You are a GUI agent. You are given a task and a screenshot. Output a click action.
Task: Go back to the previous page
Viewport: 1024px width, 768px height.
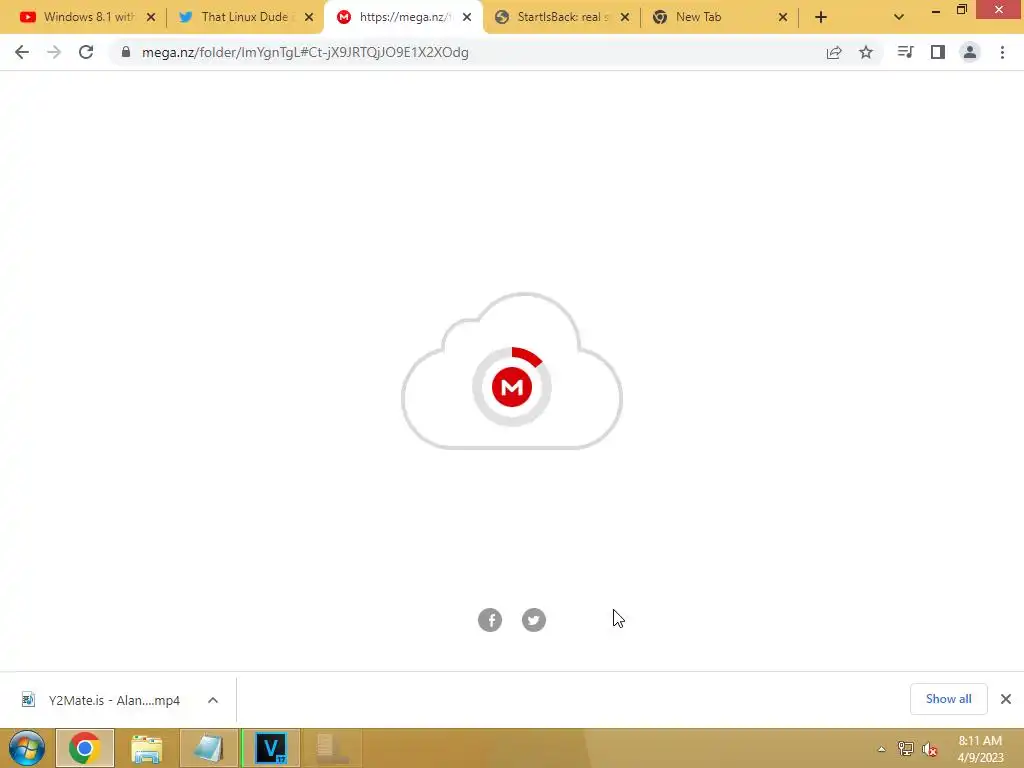click(22, 52)
